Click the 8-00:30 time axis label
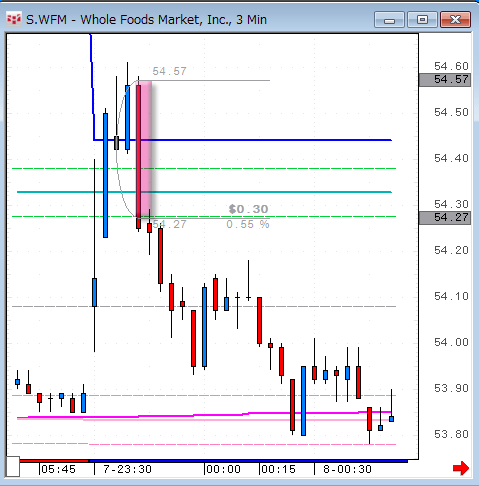 pyautogui.click(x=347, y=470)
